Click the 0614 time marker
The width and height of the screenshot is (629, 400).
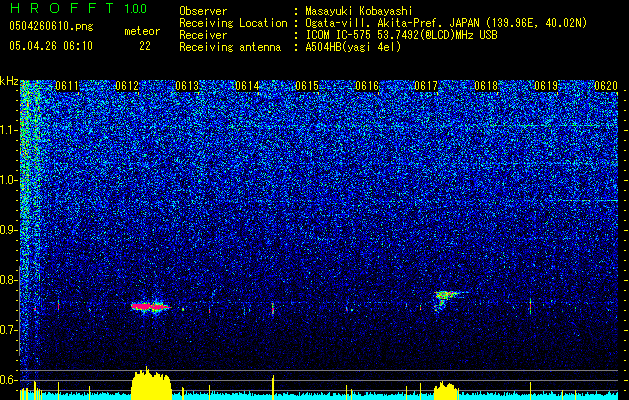247,86
